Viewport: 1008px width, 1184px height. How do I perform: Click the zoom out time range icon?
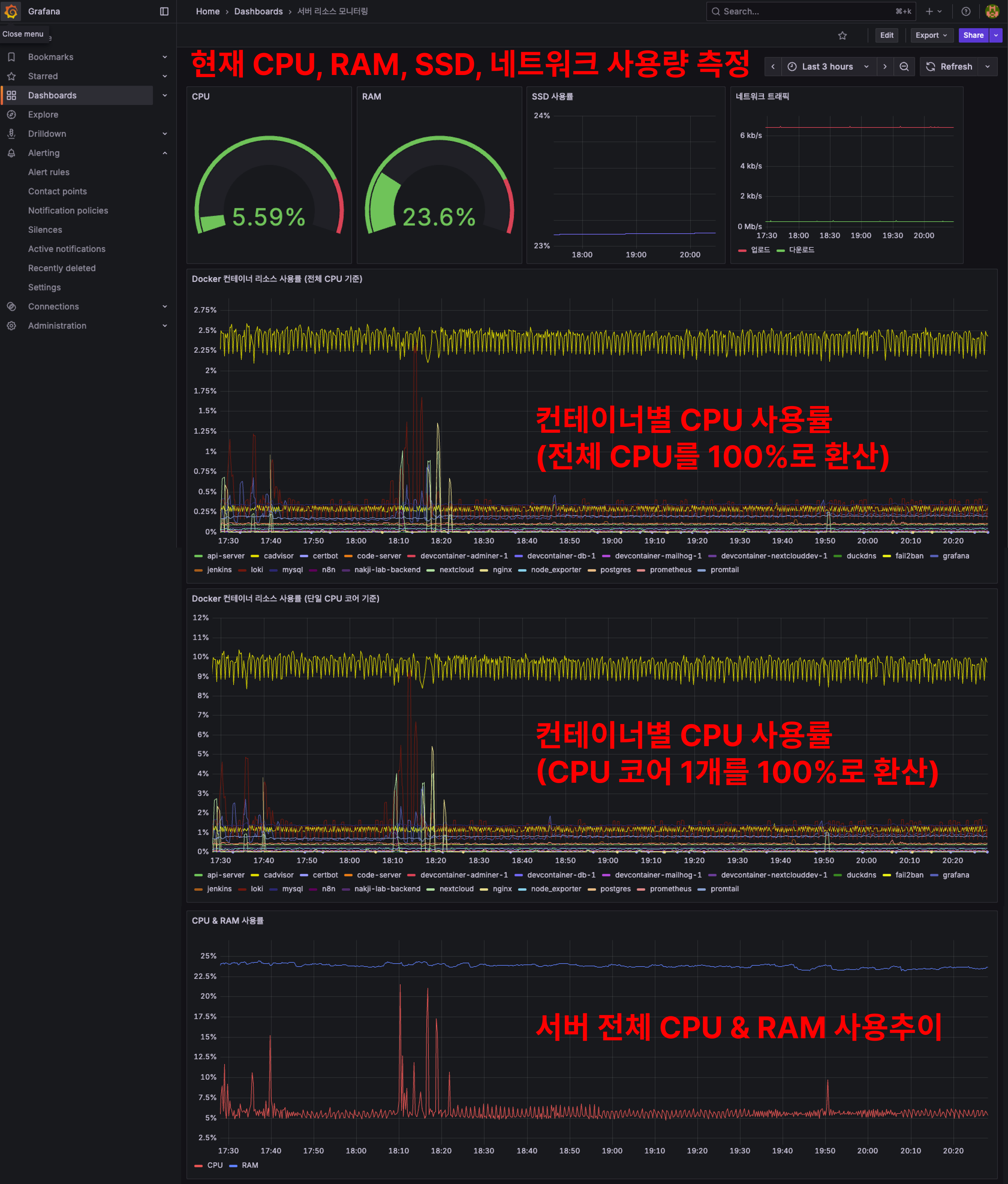(x=904, y=67)
